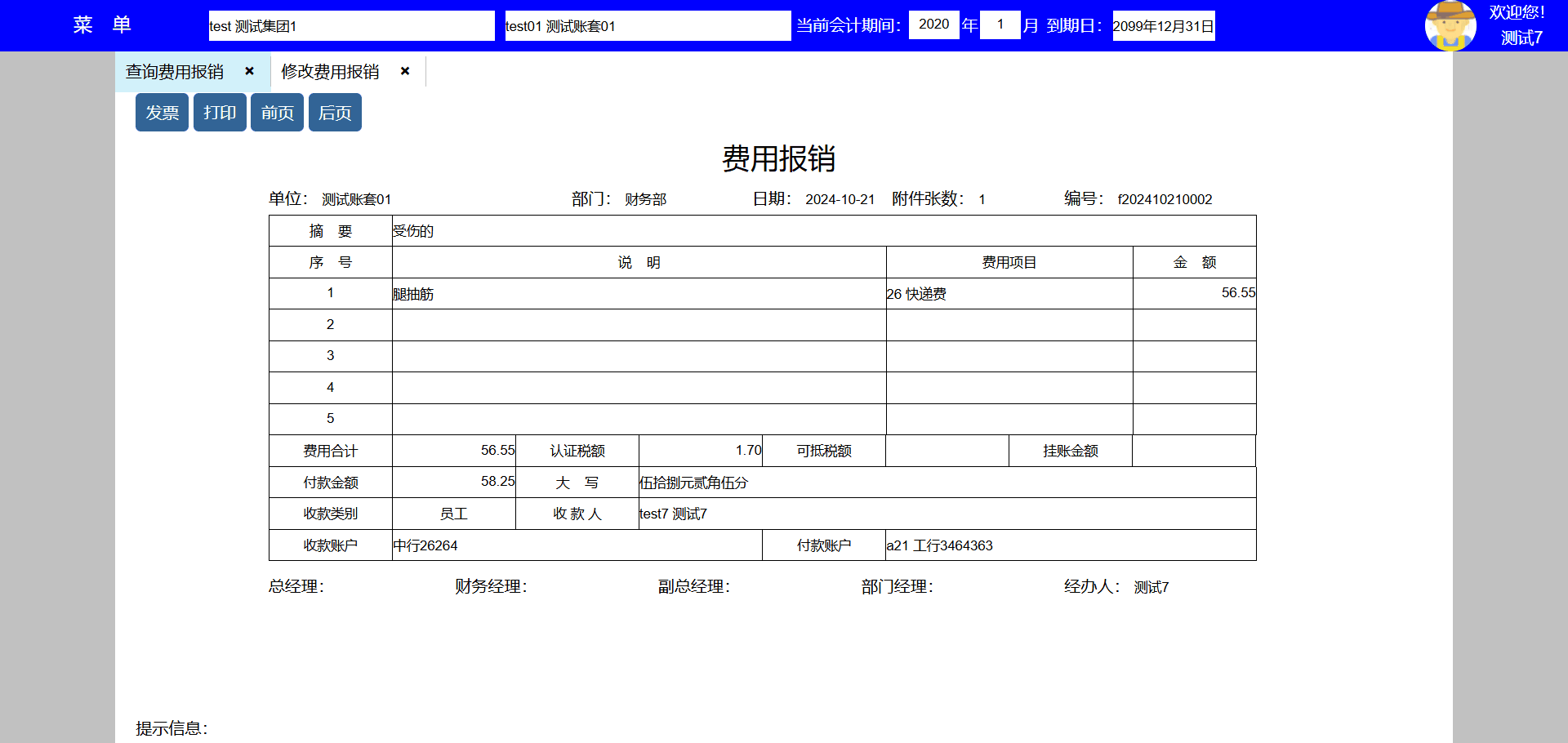Viewport: 1568px width, 743px height.
Task: Close the 修改费用报销 tab
Action: coord(405,71)
